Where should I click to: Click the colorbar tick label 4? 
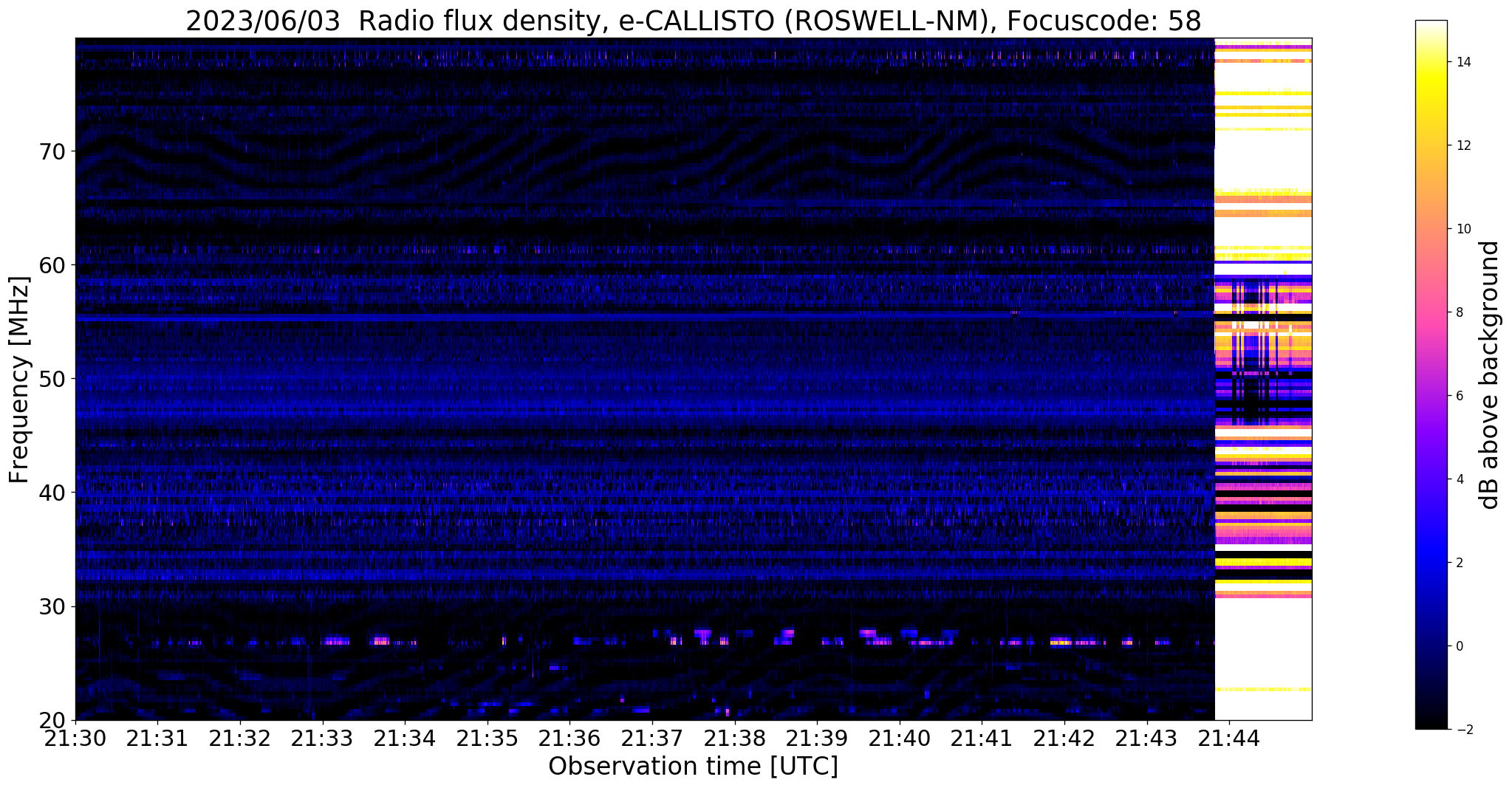click(1459, 479)
